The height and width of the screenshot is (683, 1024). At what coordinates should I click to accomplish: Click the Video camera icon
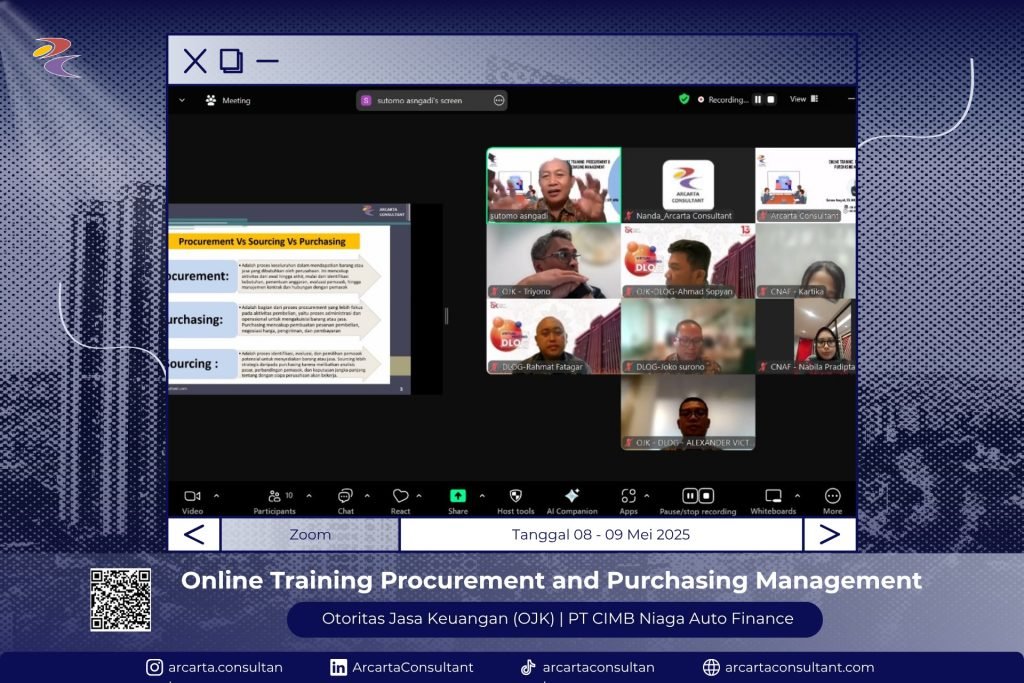click(192, 496)
